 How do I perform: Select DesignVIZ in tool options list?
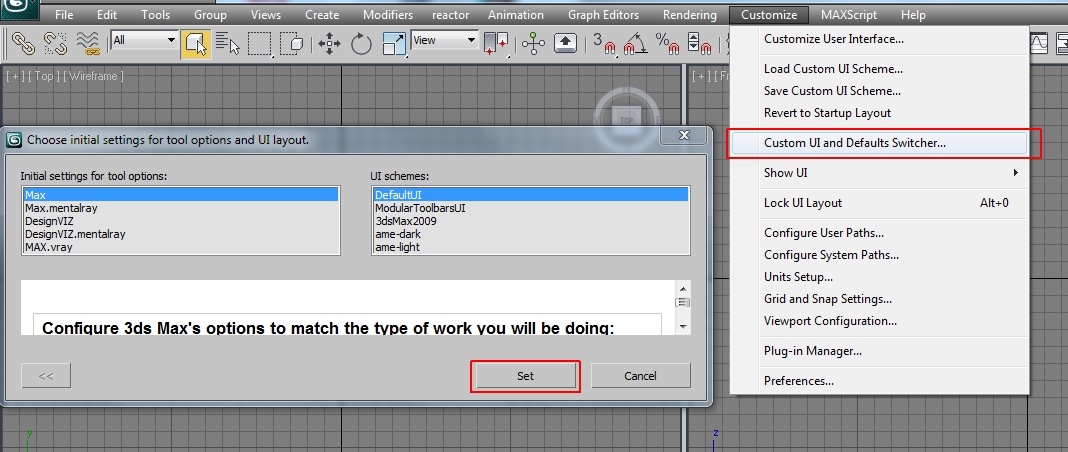click(180, 221)
